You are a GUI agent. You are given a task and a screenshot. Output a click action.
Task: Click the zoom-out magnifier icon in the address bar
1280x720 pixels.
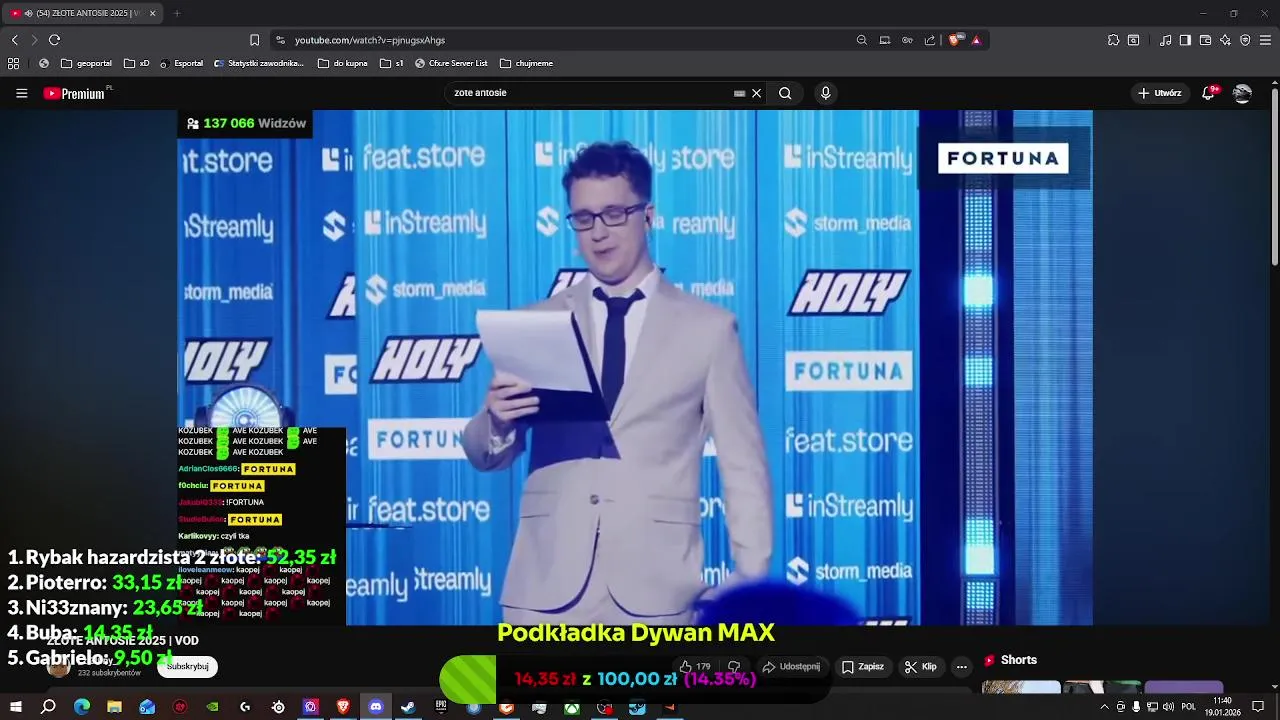pos(862,40)
